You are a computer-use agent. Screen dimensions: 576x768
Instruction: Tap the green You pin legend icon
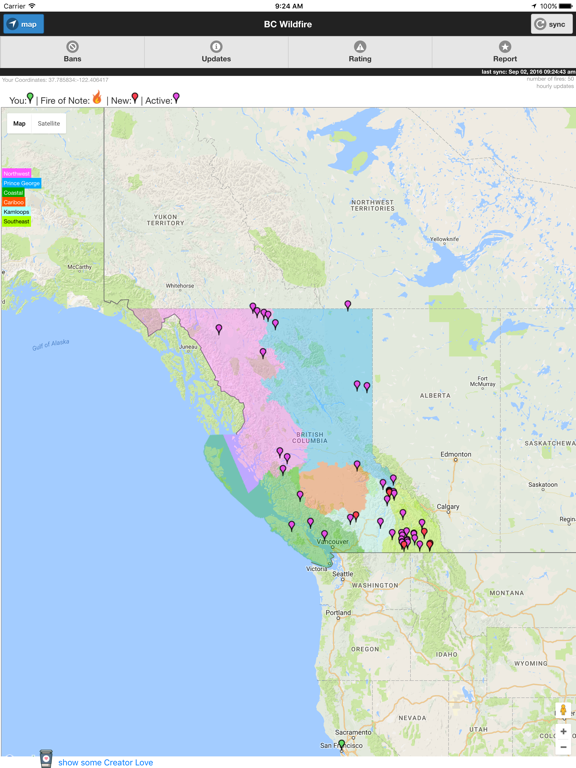[x=30, y=98]
